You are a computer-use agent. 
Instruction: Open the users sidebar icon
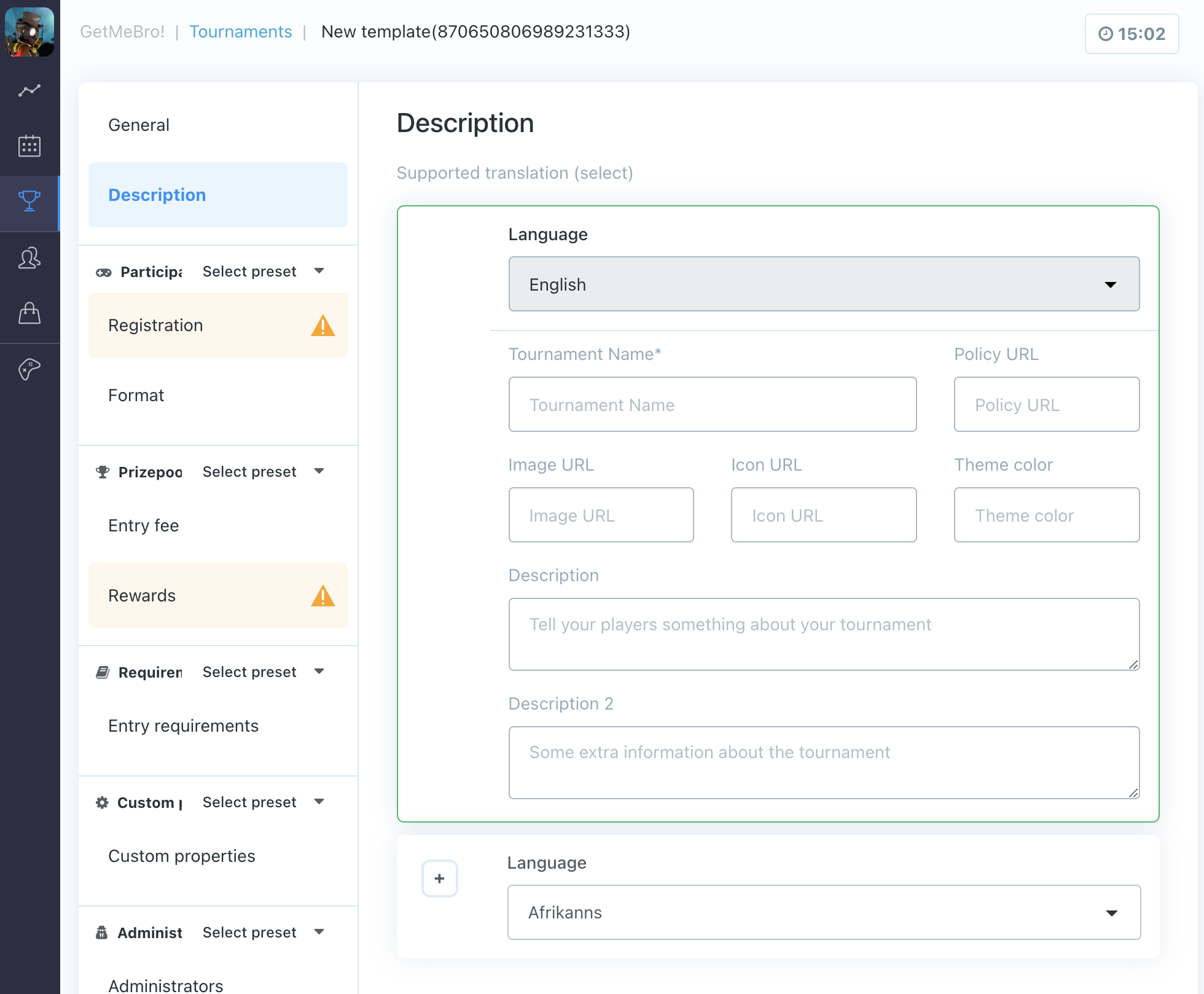[29, 258]
